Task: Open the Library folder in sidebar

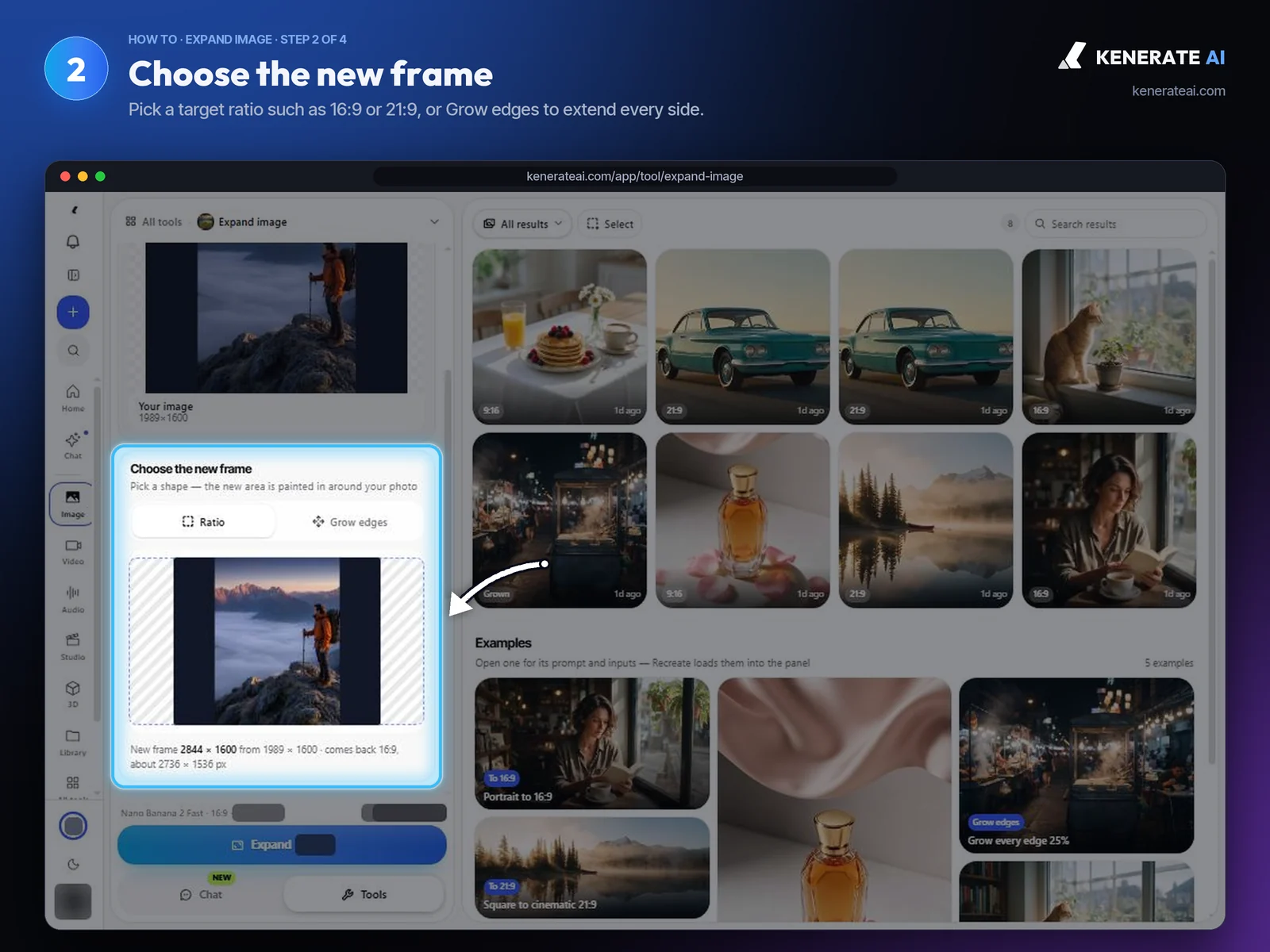Action: pyautogui.click(x=73, y=742)
